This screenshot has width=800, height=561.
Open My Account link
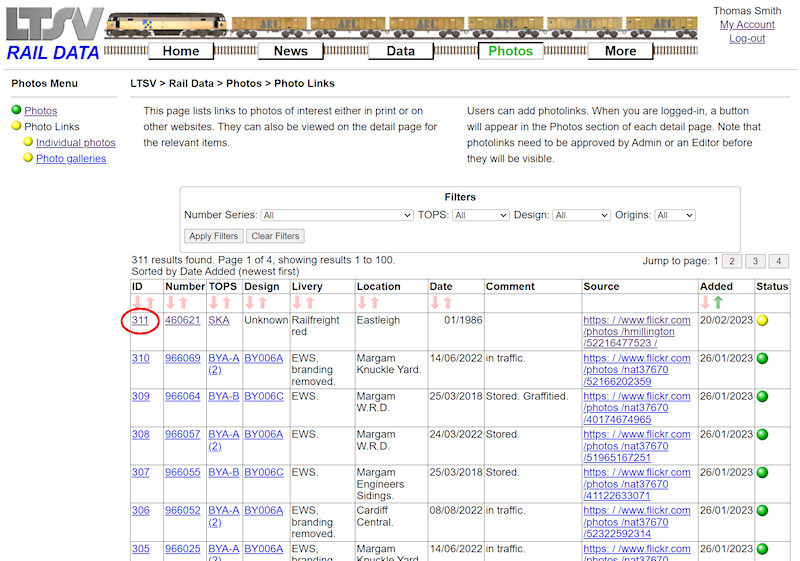click(747, 24)
